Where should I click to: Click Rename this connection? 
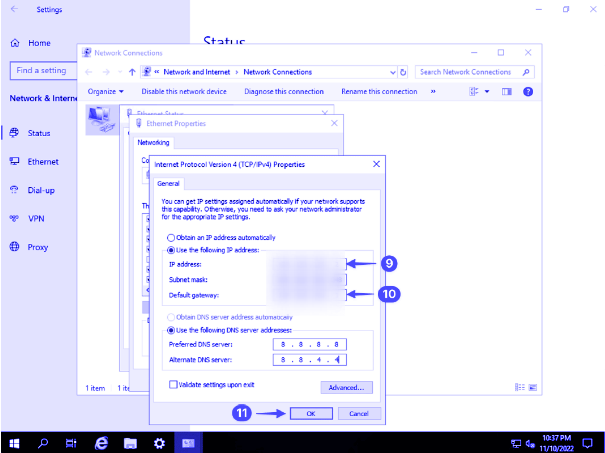click(x=379, y=91)
